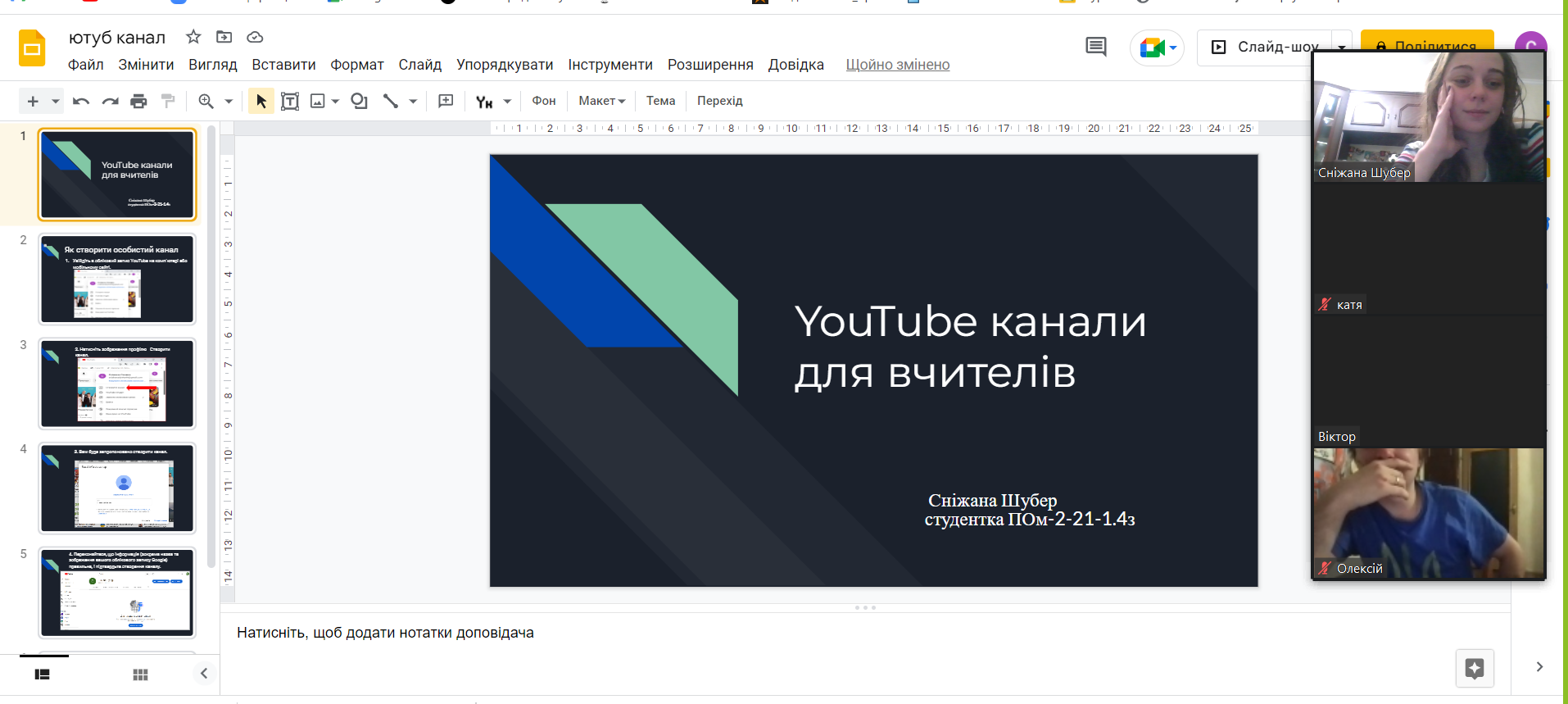Click the print icon

coord(138,101)
